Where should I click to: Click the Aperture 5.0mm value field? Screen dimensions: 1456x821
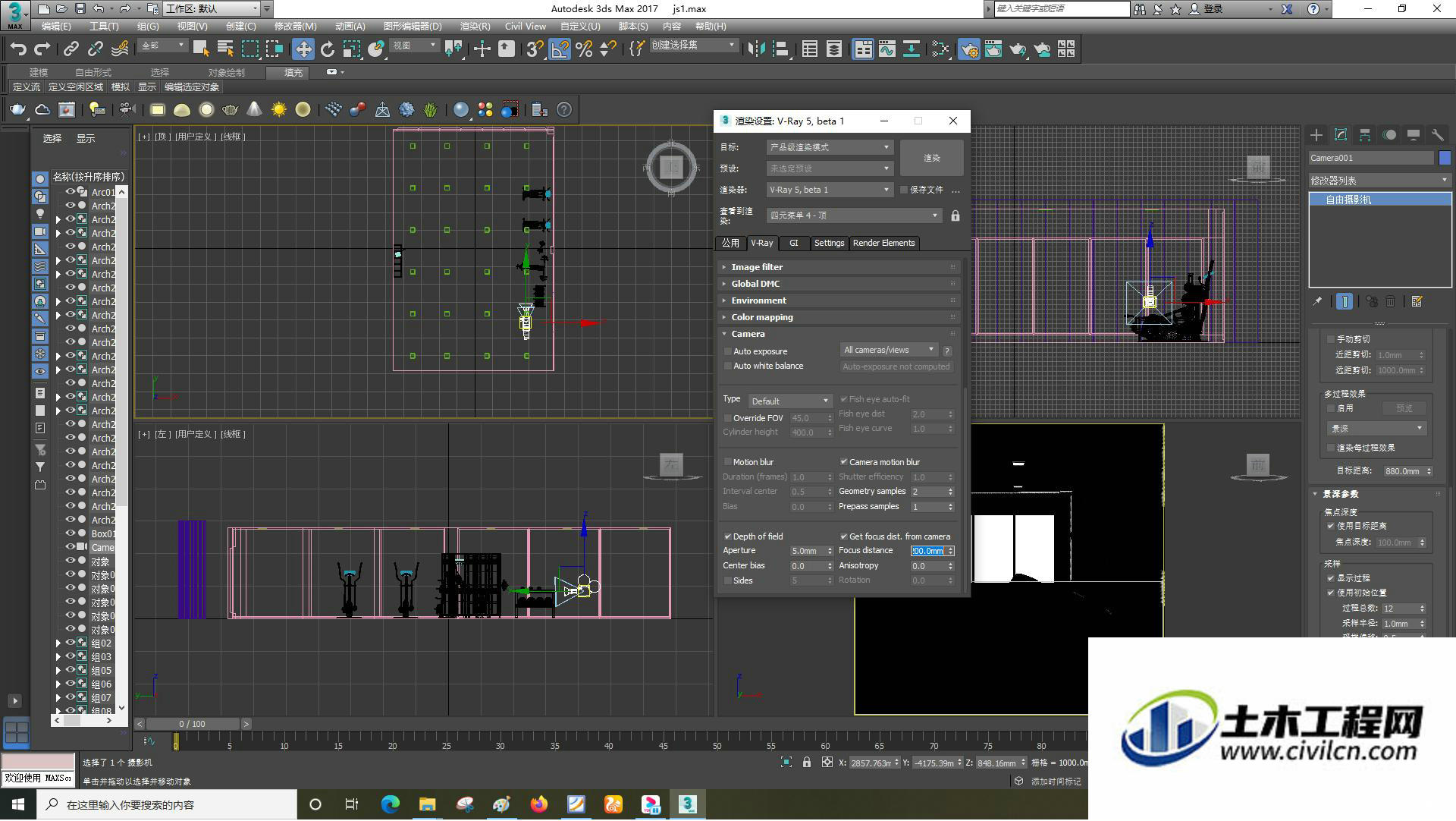807,552
